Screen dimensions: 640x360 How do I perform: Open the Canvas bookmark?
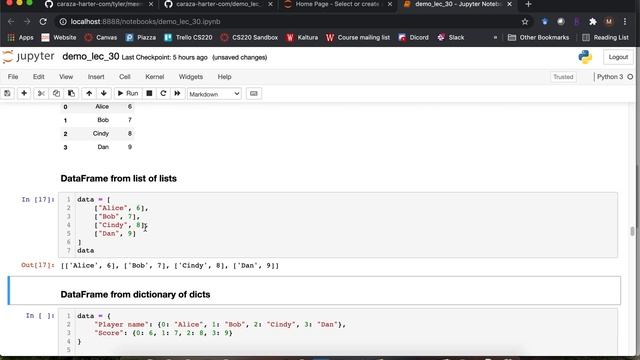[x=101, y=38]
